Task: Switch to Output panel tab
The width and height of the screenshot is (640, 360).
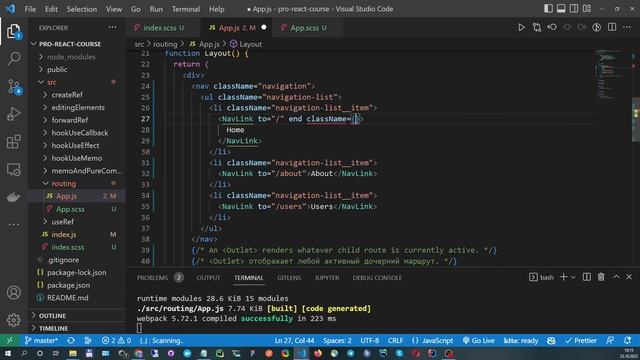Action: (x=208, y=278)
